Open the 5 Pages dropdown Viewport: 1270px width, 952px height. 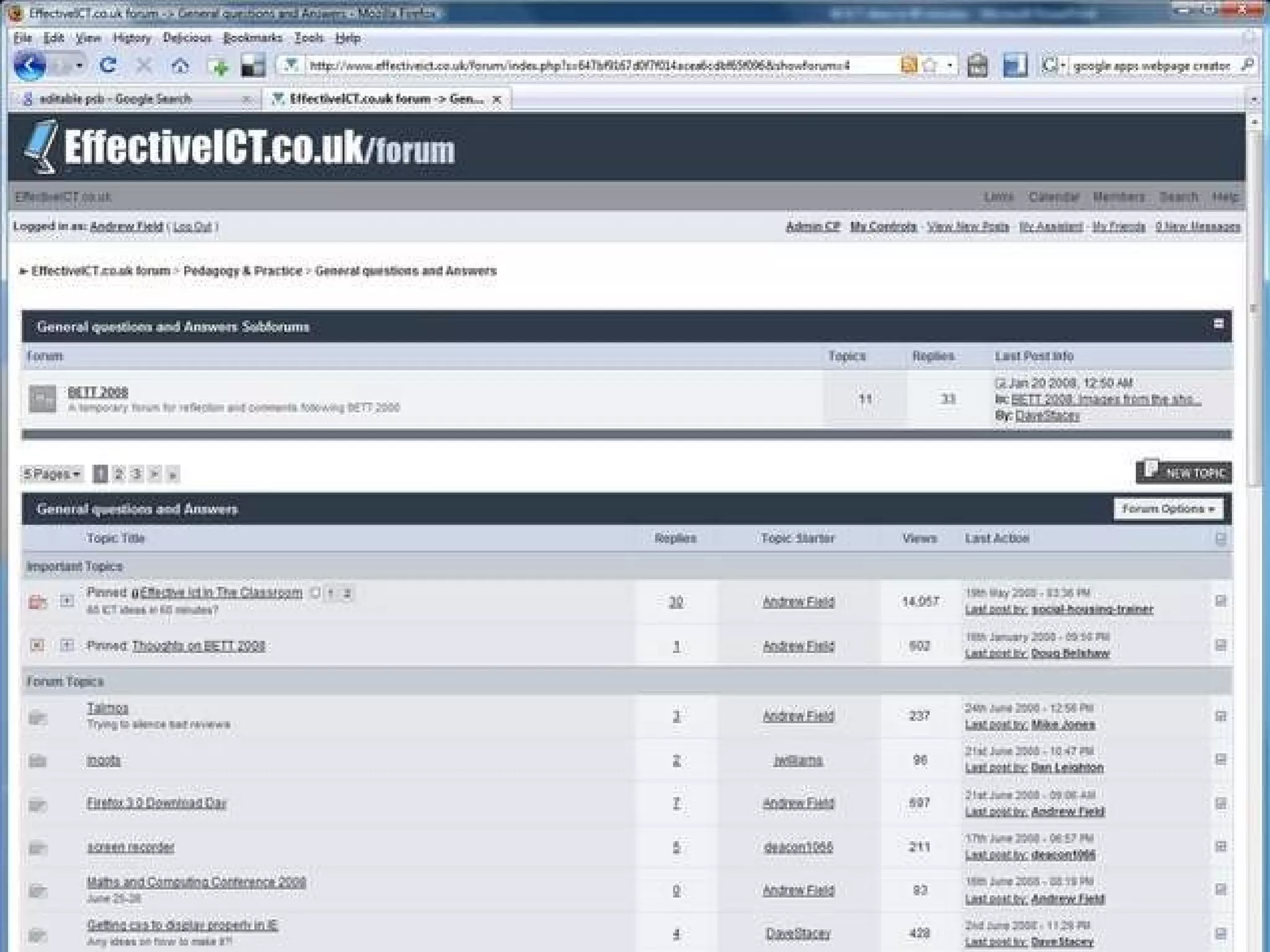[52, 474]
